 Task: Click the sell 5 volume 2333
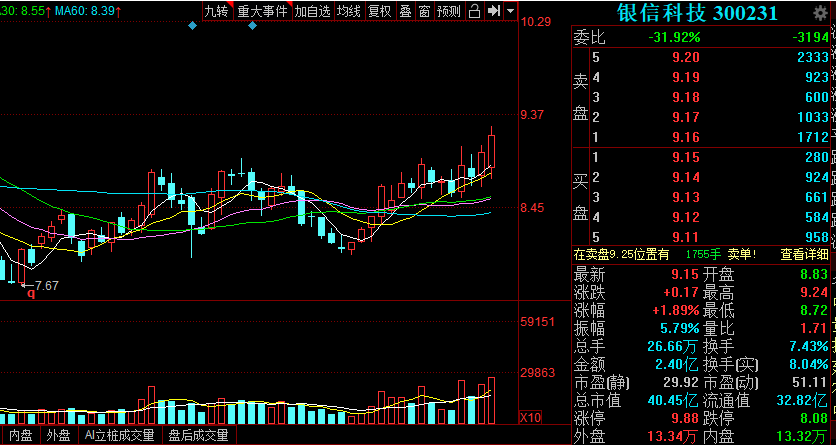point(813,58)
